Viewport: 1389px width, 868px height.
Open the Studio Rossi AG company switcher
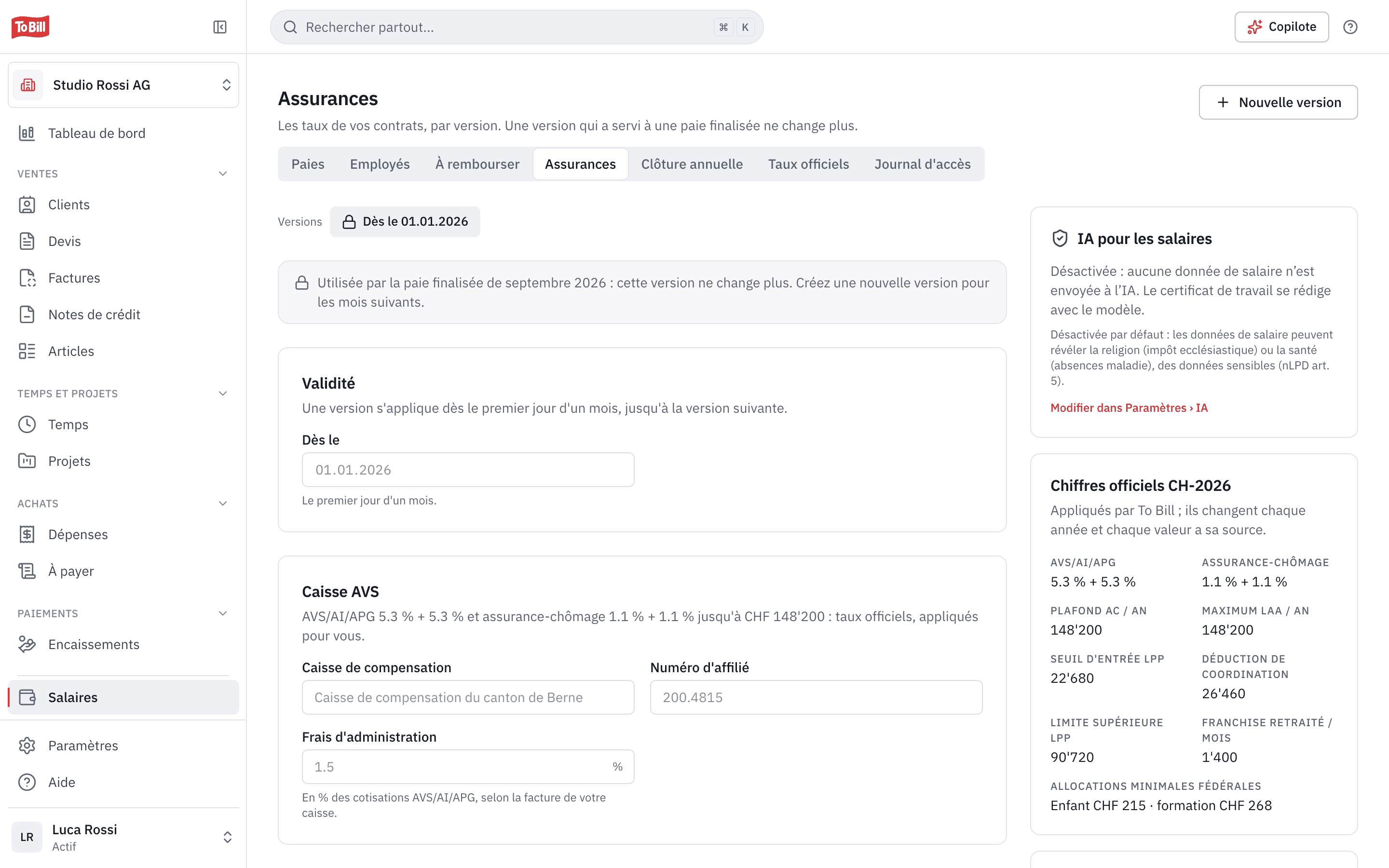(123, 85)
